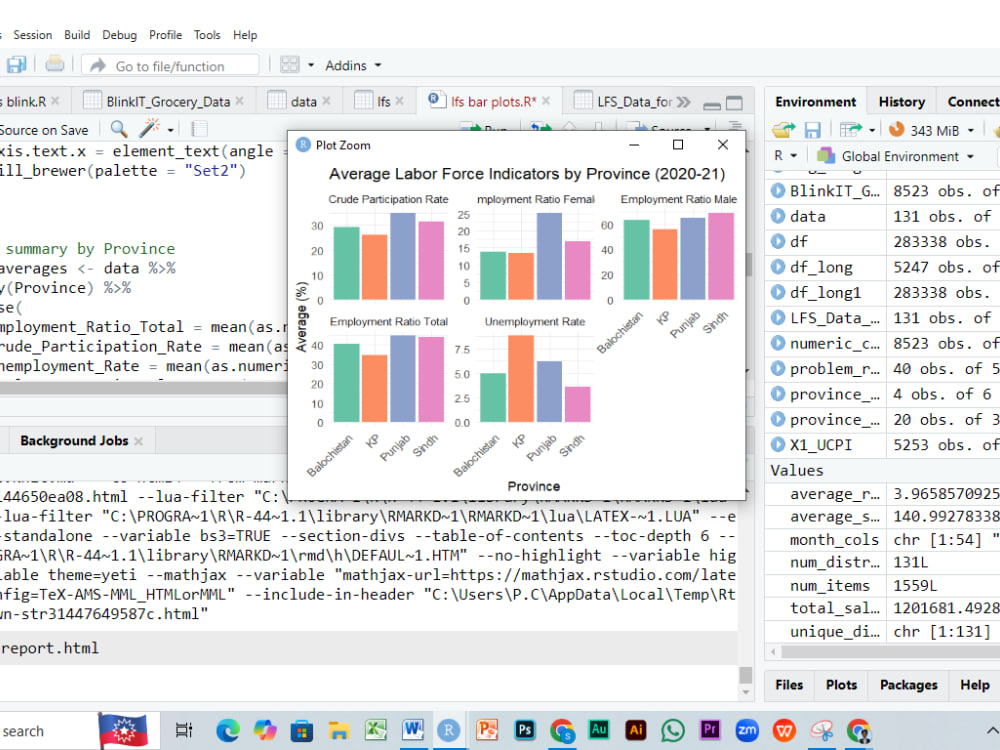Screen dimensions: 1000x750
Task: Click the save file icon in main toolbar
Action: point(15,65)
